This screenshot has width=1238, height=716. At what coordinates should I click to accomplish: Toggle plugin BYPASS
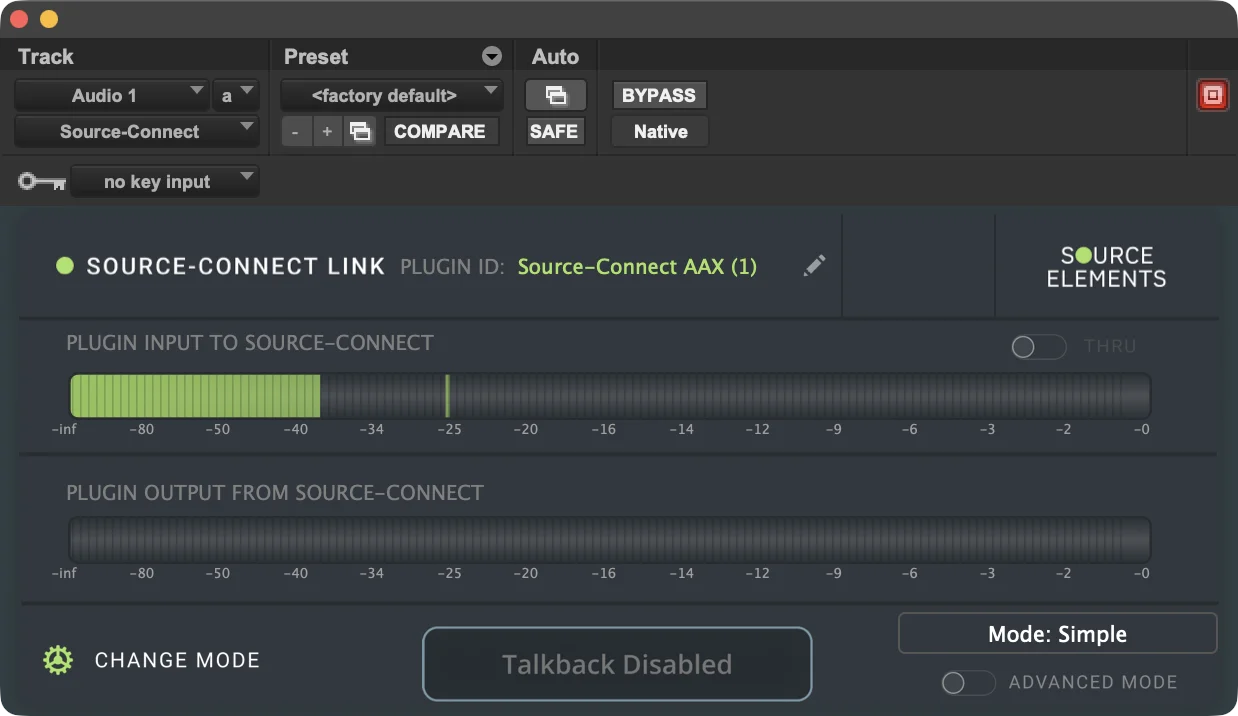pos(659,96)
